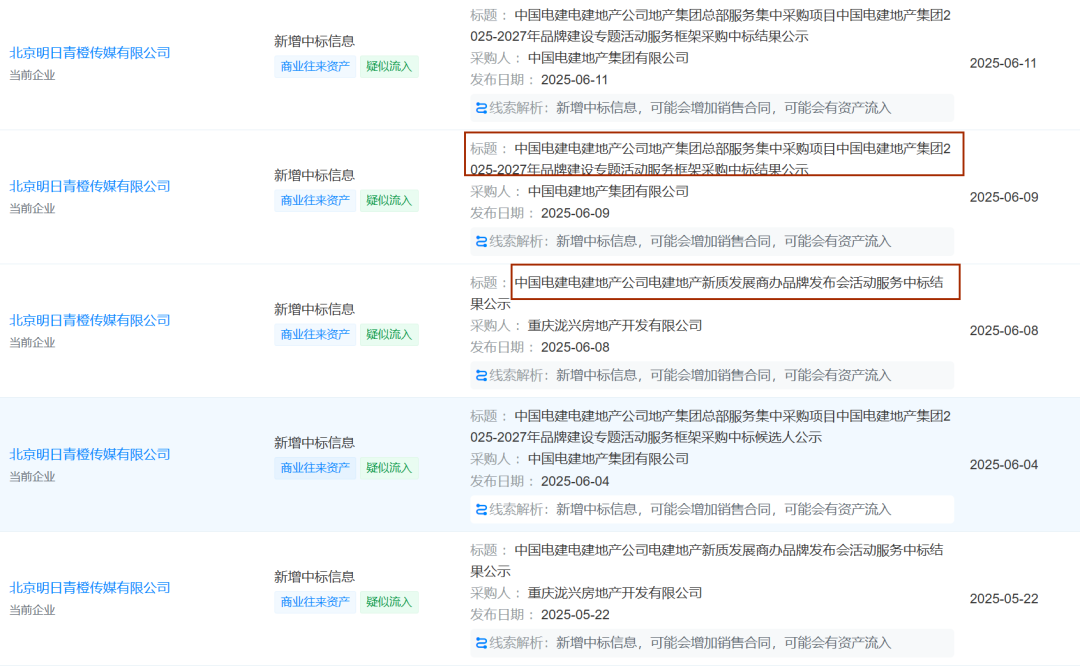The image size is (1080, 669).
Task: Select 新增中标信息 label in the 2025-06-11 row
Action: (314, 41)
